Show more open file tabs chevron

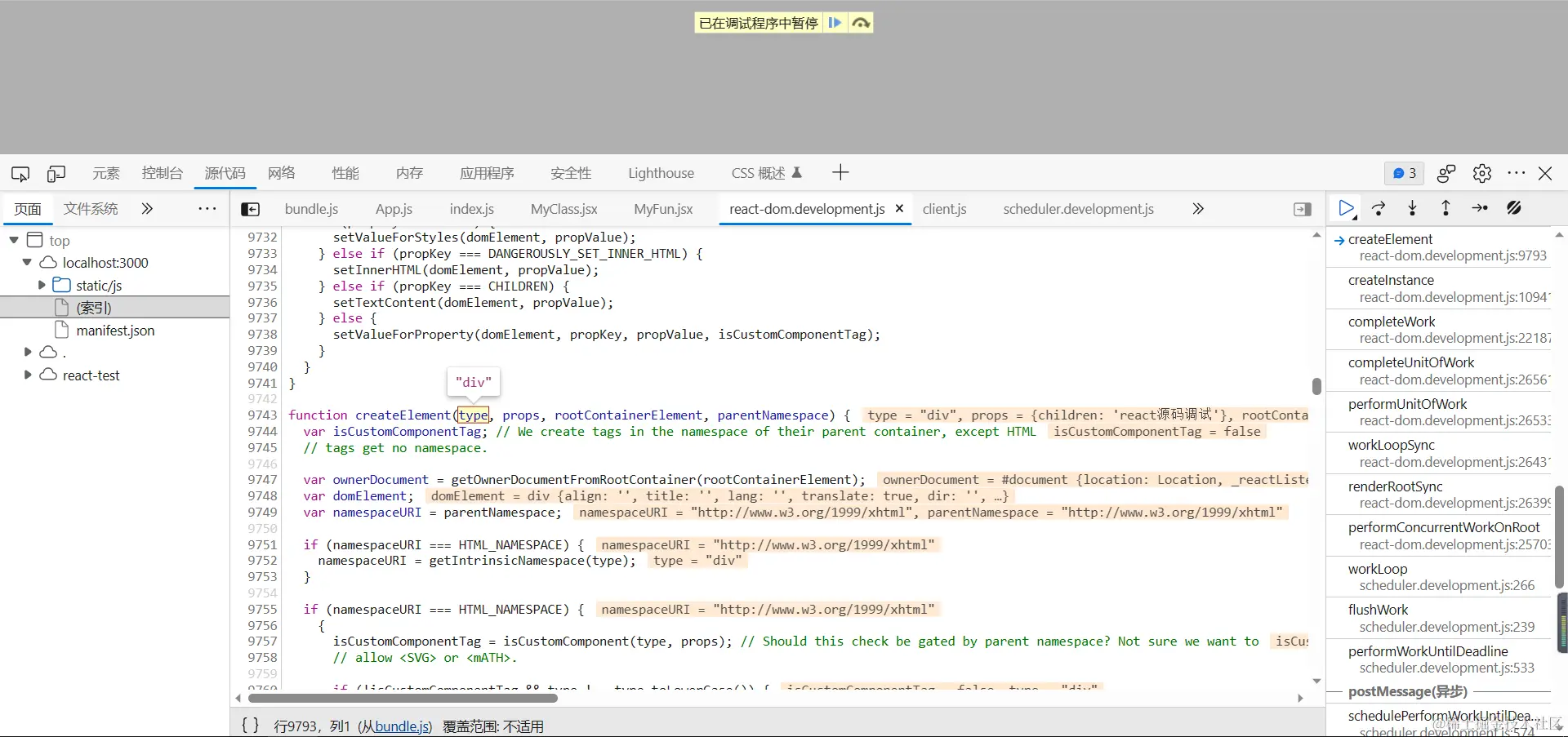pyautogui.click(x=1198, y=209)
